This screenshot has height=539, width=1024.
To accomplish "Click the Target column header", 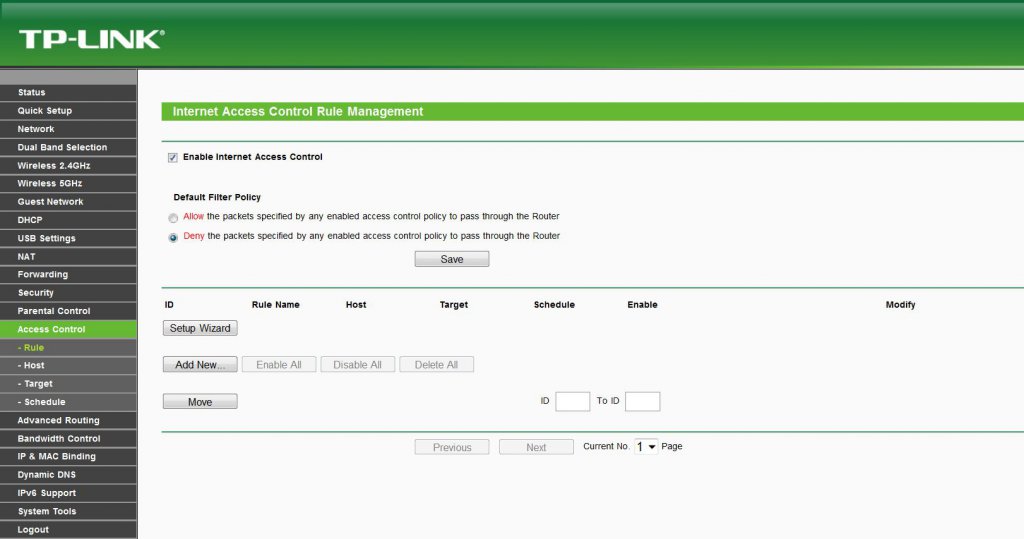I will click(454, 304).
